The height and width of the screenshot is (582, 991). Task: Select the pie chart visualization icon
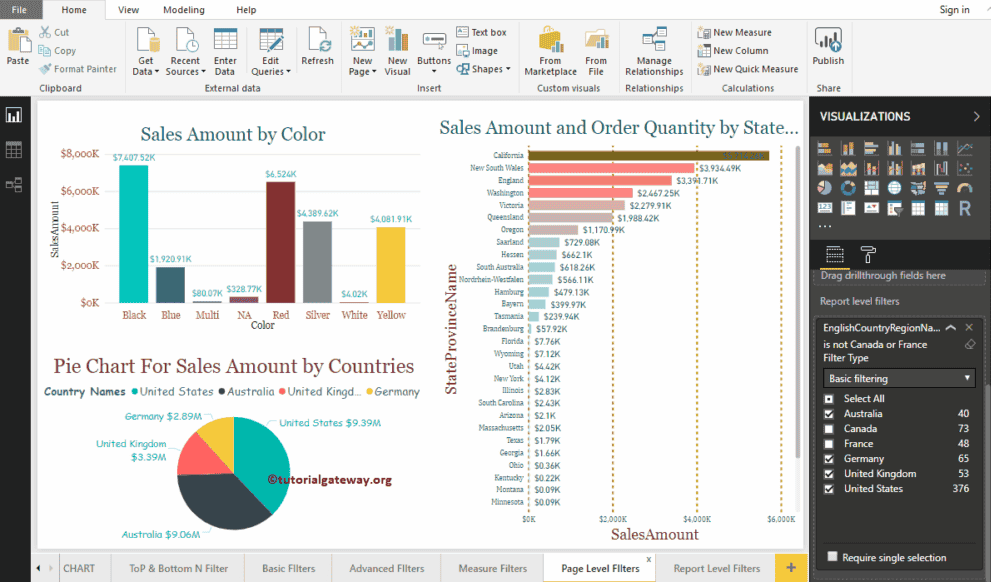click(x=825, y=187)
